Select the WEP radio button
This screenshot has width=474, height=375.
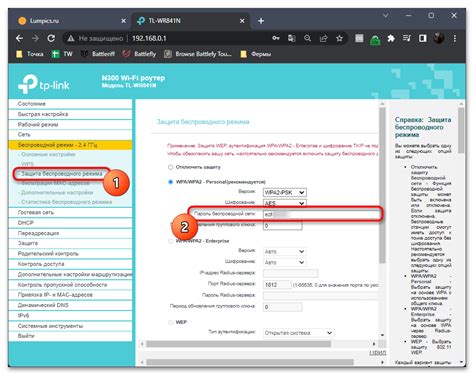[170, 322]
